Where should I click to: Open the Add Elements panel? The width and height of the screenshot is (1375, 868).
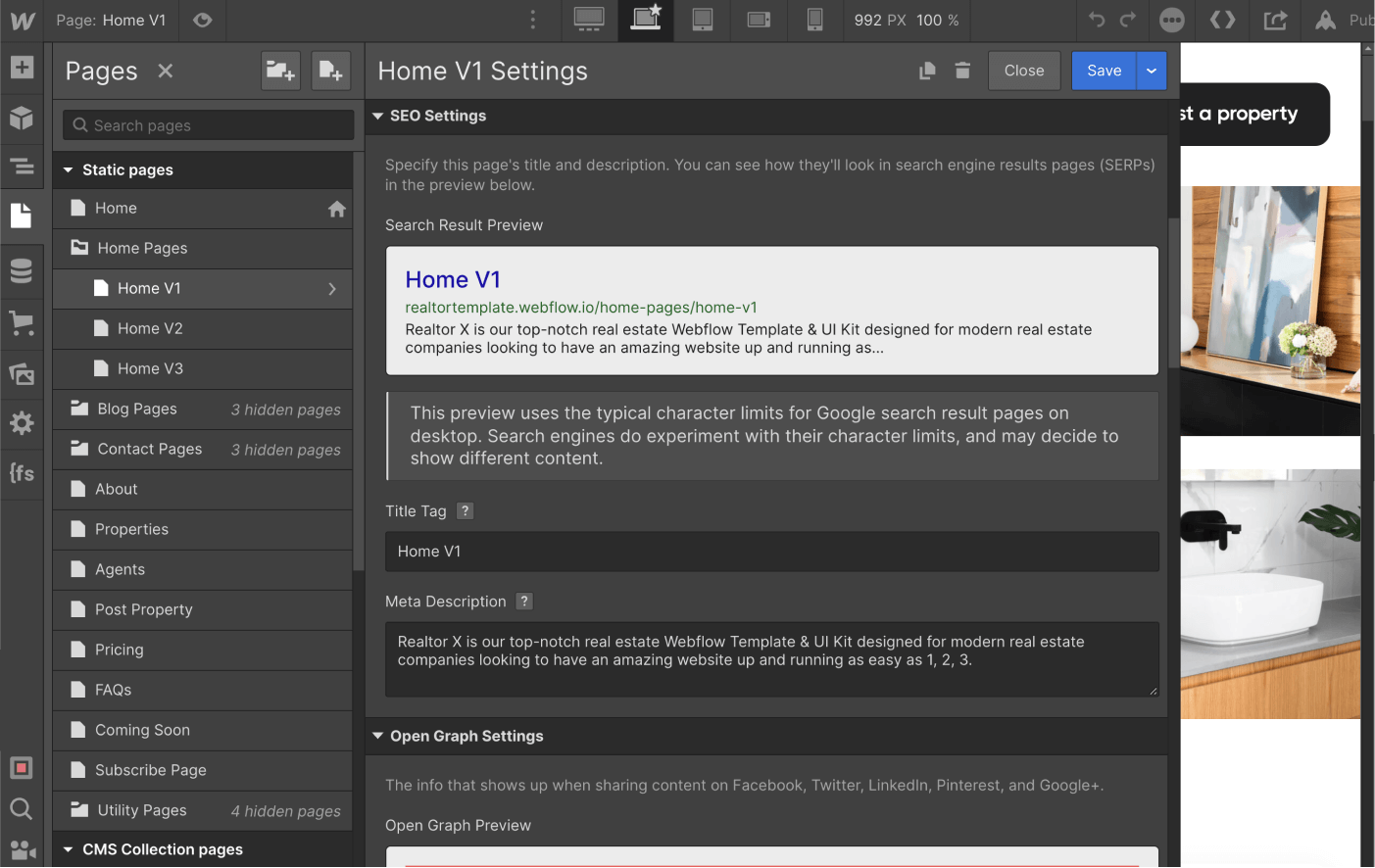click(22, 68)
